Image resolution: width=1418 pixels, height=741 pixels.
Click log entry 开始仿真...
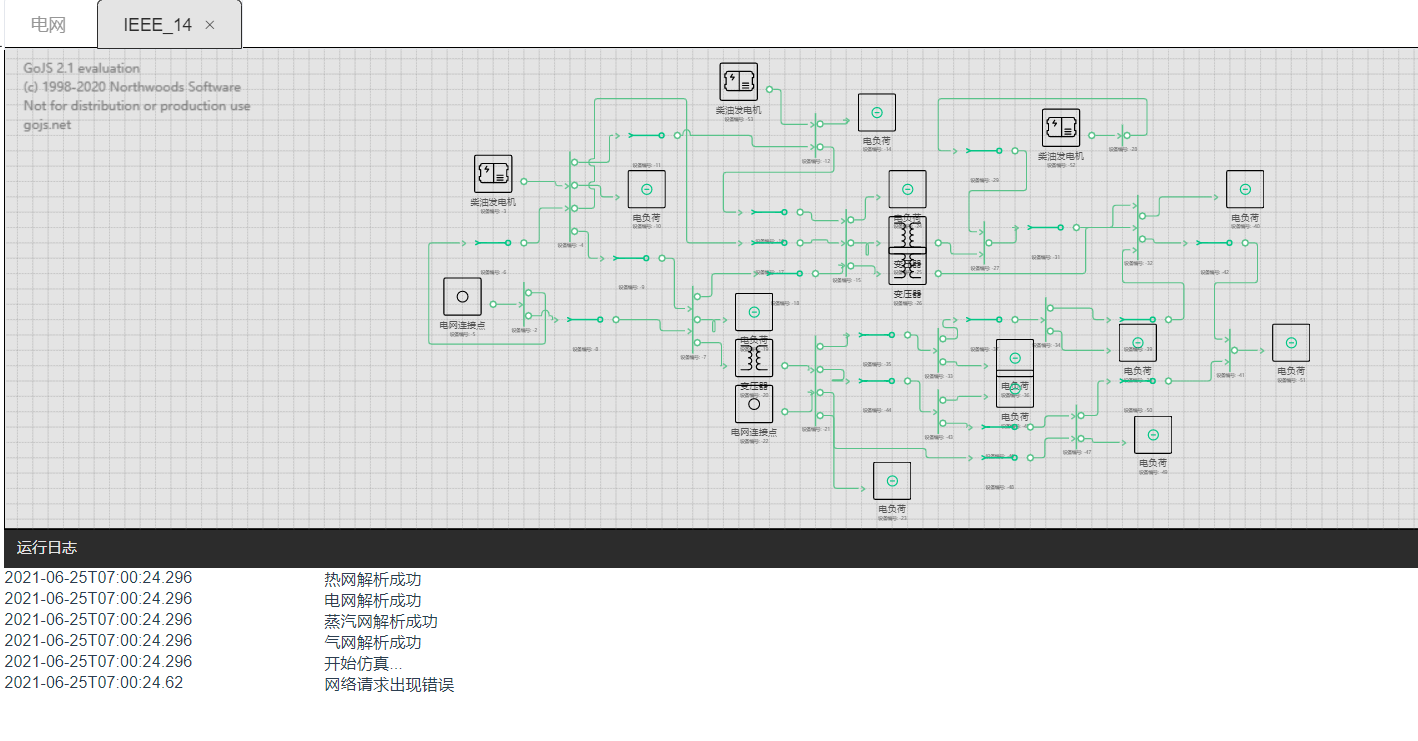click(363, 663)
